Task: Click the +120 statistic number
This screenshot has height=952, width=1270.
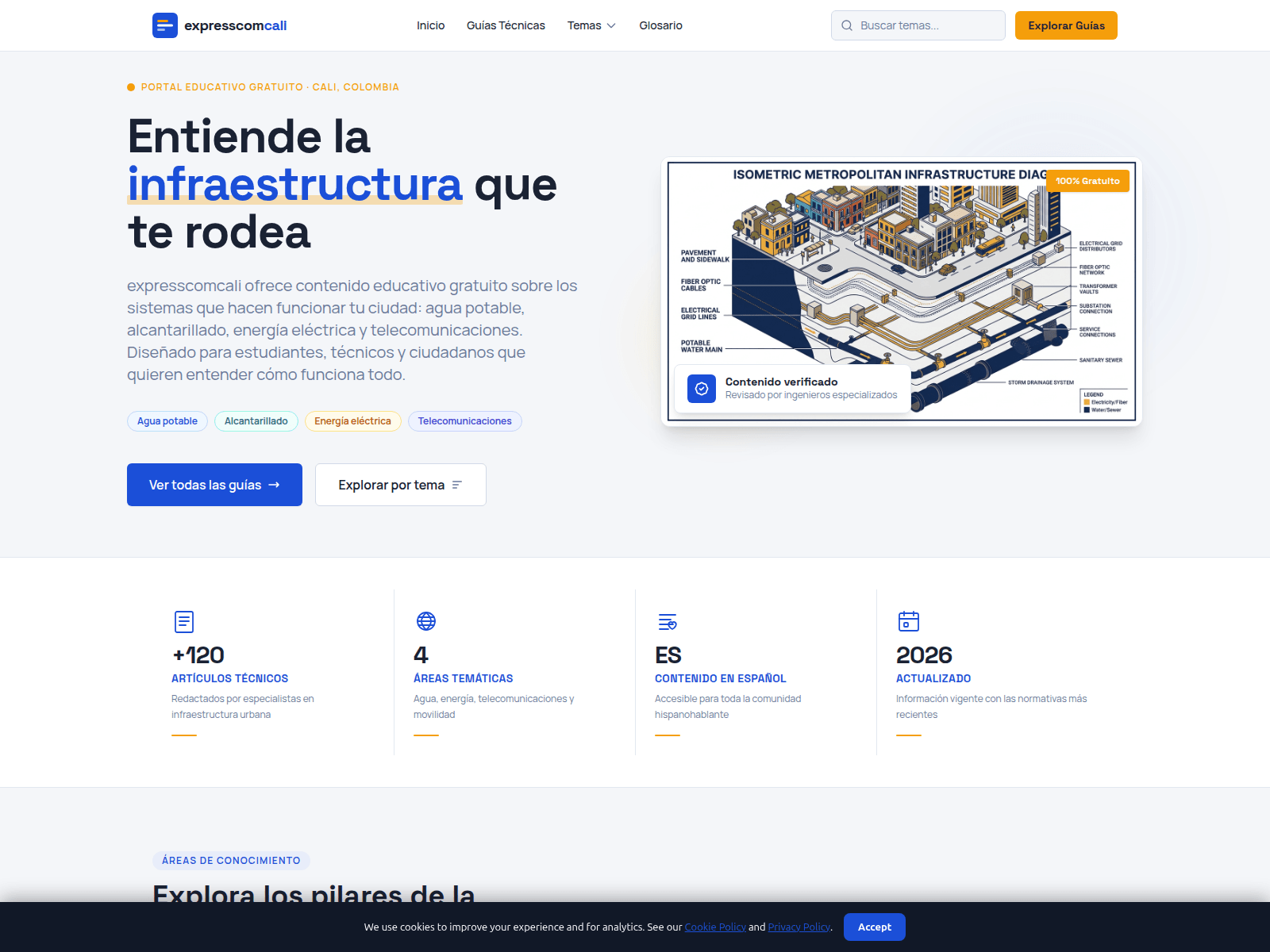Action: (x=198, y=654)
